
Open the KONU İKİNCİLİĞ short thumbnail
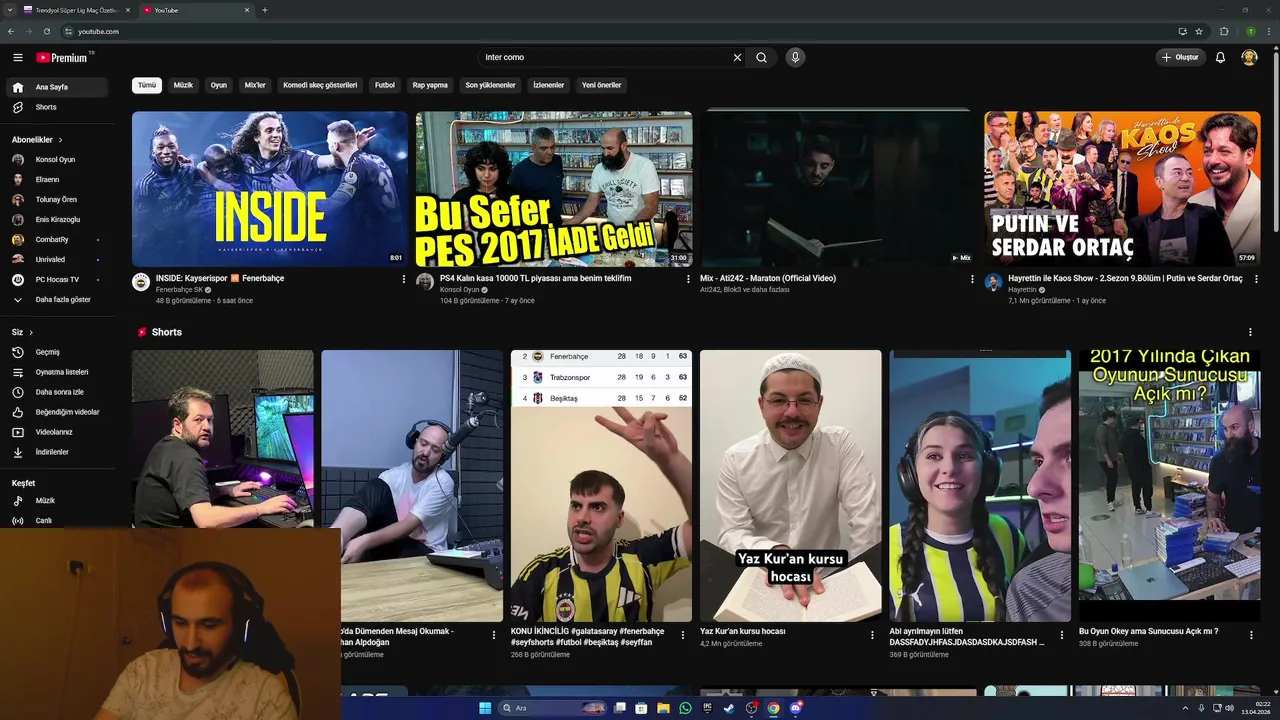pos(601,486)
